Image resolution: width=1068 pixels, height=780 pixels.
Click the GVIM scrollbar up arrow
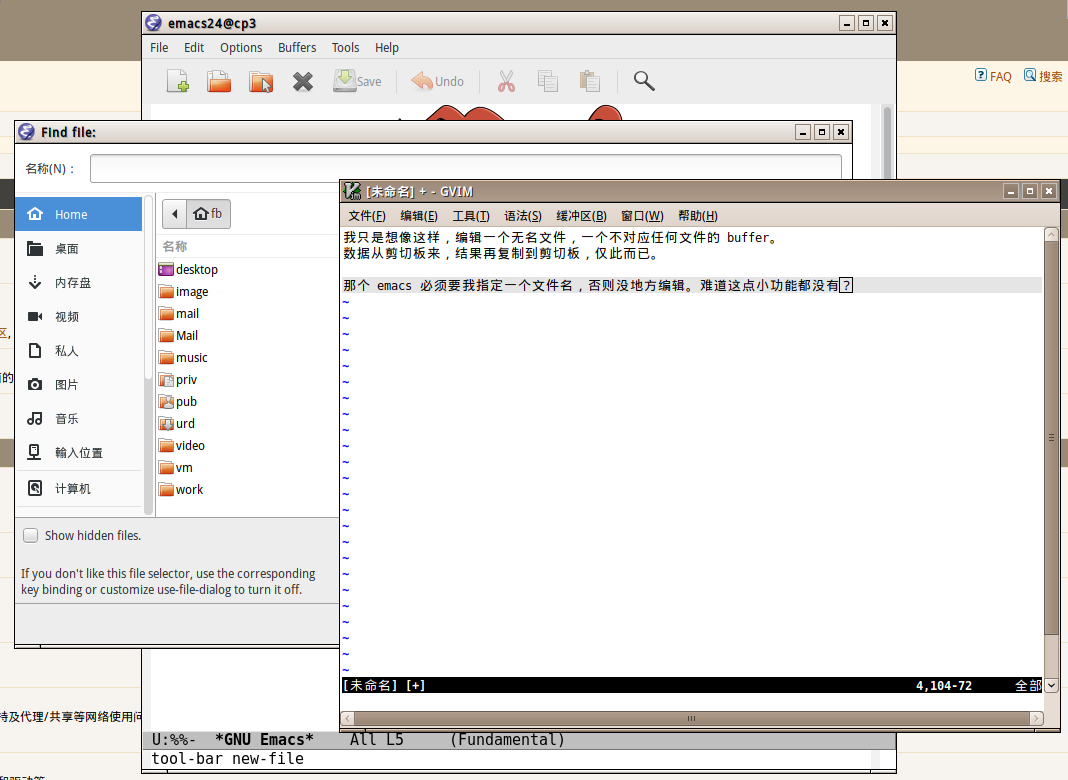tap(1051, 234)
